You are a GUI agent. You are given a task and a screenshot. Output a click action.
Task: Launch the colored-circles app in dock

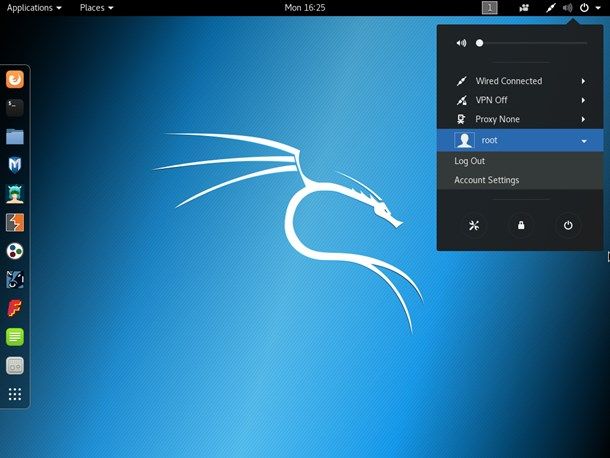point(15,251)
